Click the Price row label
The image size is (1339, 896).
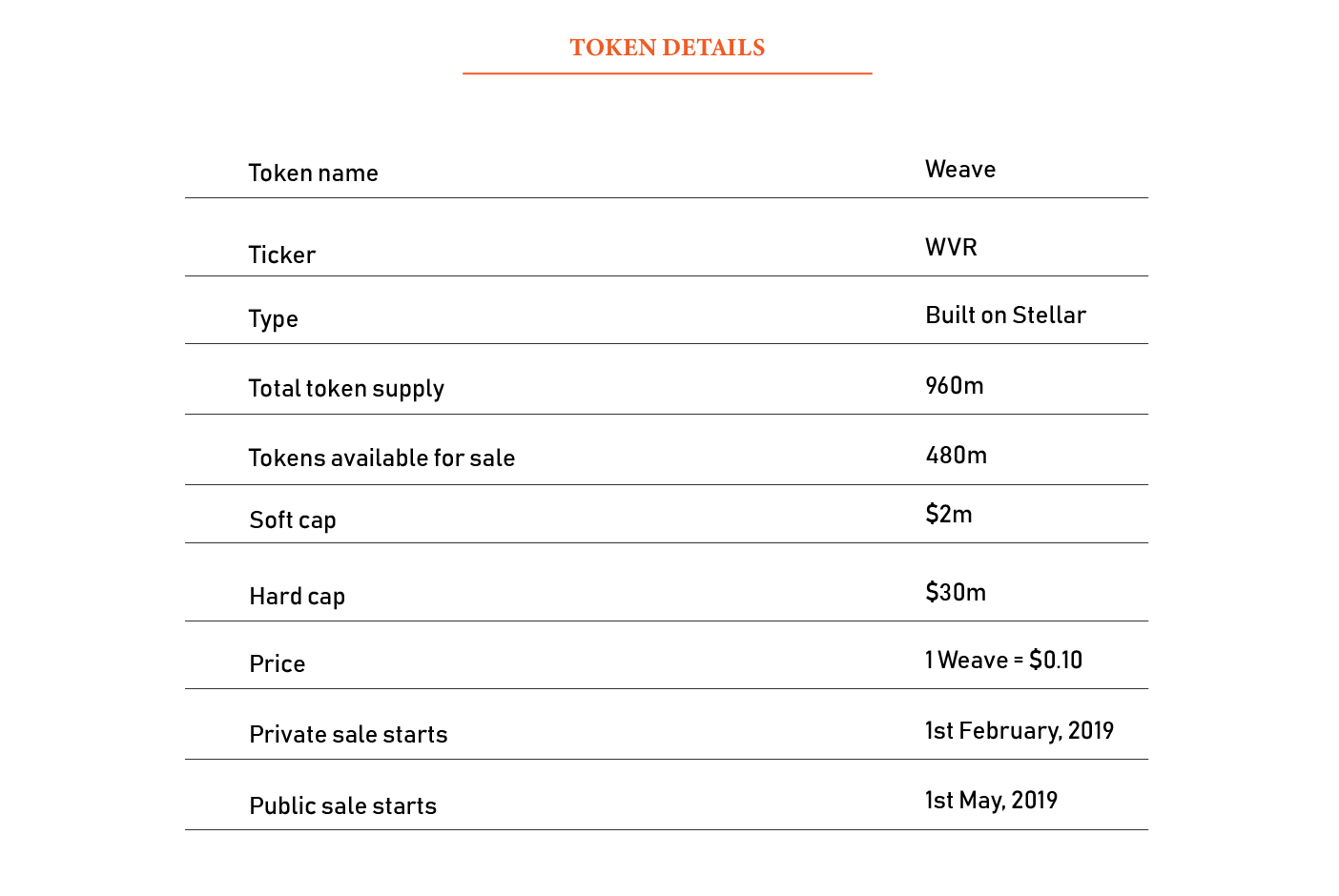[x=277, y=664]
